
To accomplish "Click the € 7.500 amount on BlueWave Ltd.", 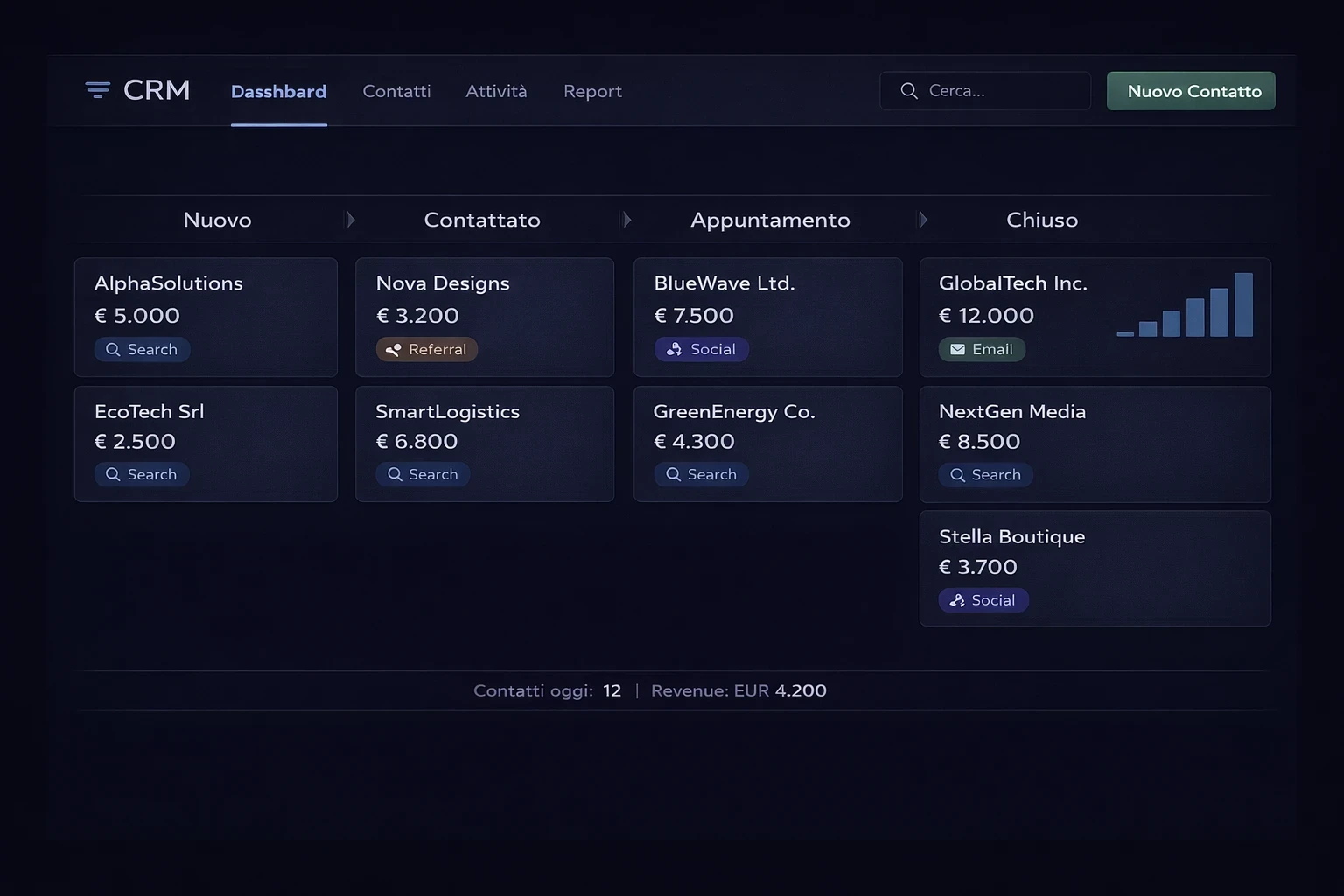I will coord(694,316).
